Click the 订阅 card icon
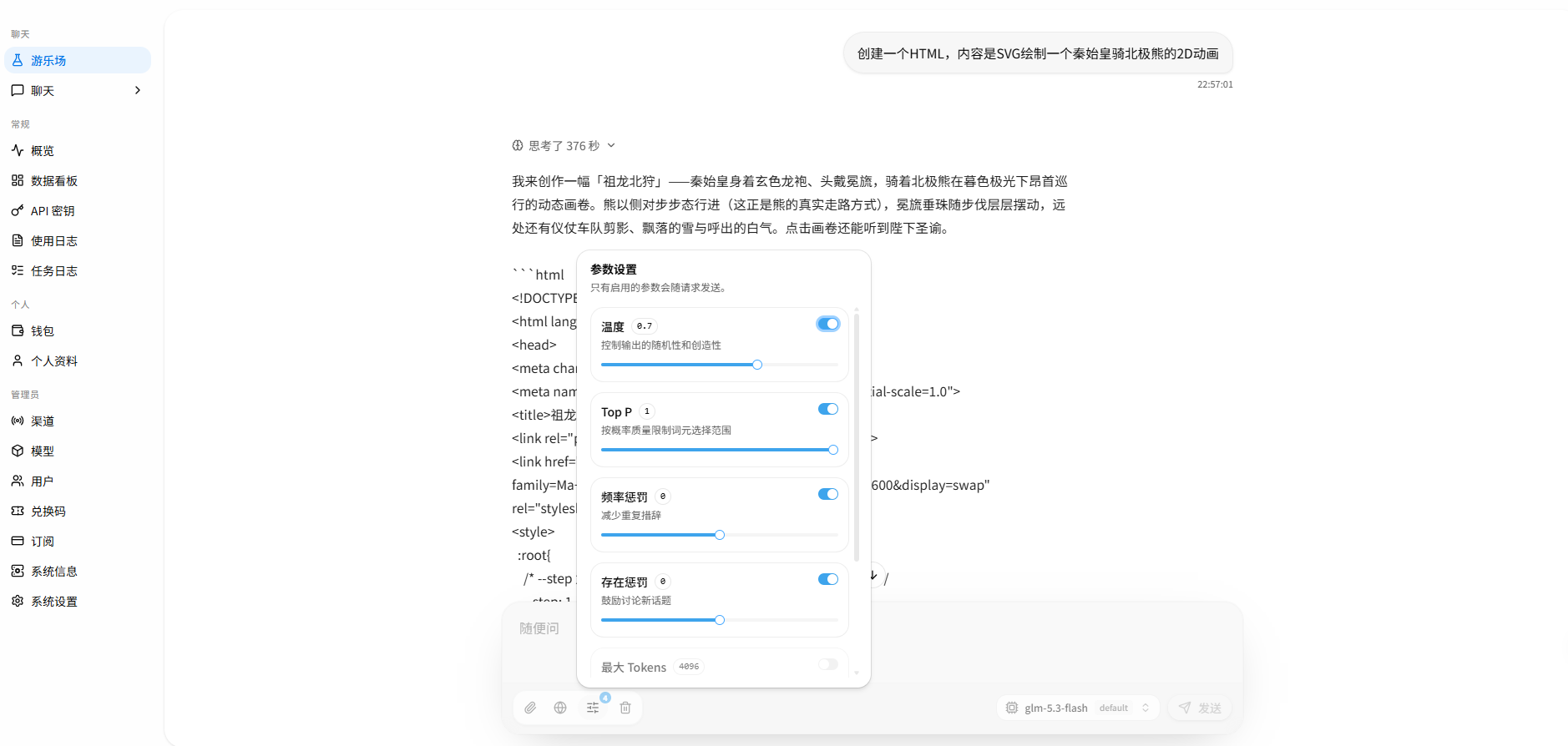The image size is (1568, 746). point(18,541)
